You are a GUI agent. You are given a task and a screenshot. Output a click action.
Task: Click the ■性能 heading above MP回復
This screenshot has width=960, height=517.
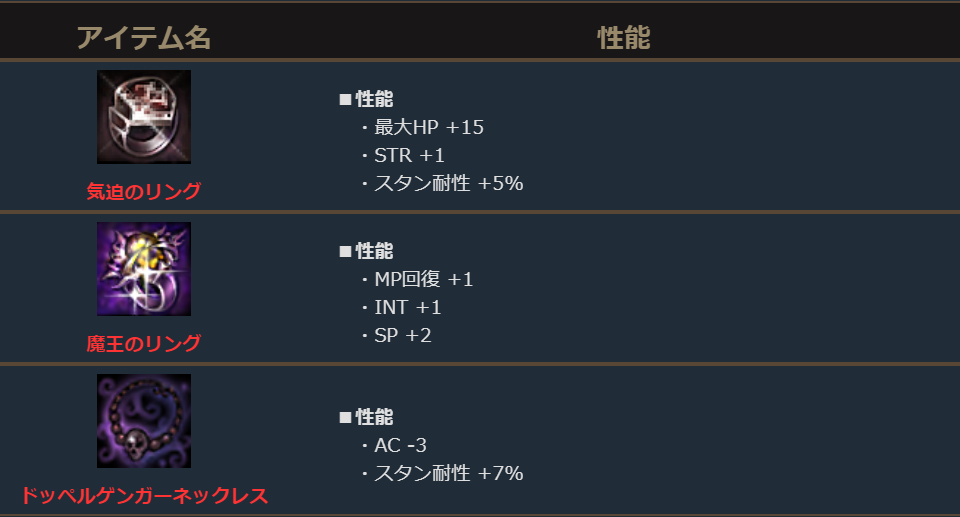pyautogui.click(x=366, y=251)
